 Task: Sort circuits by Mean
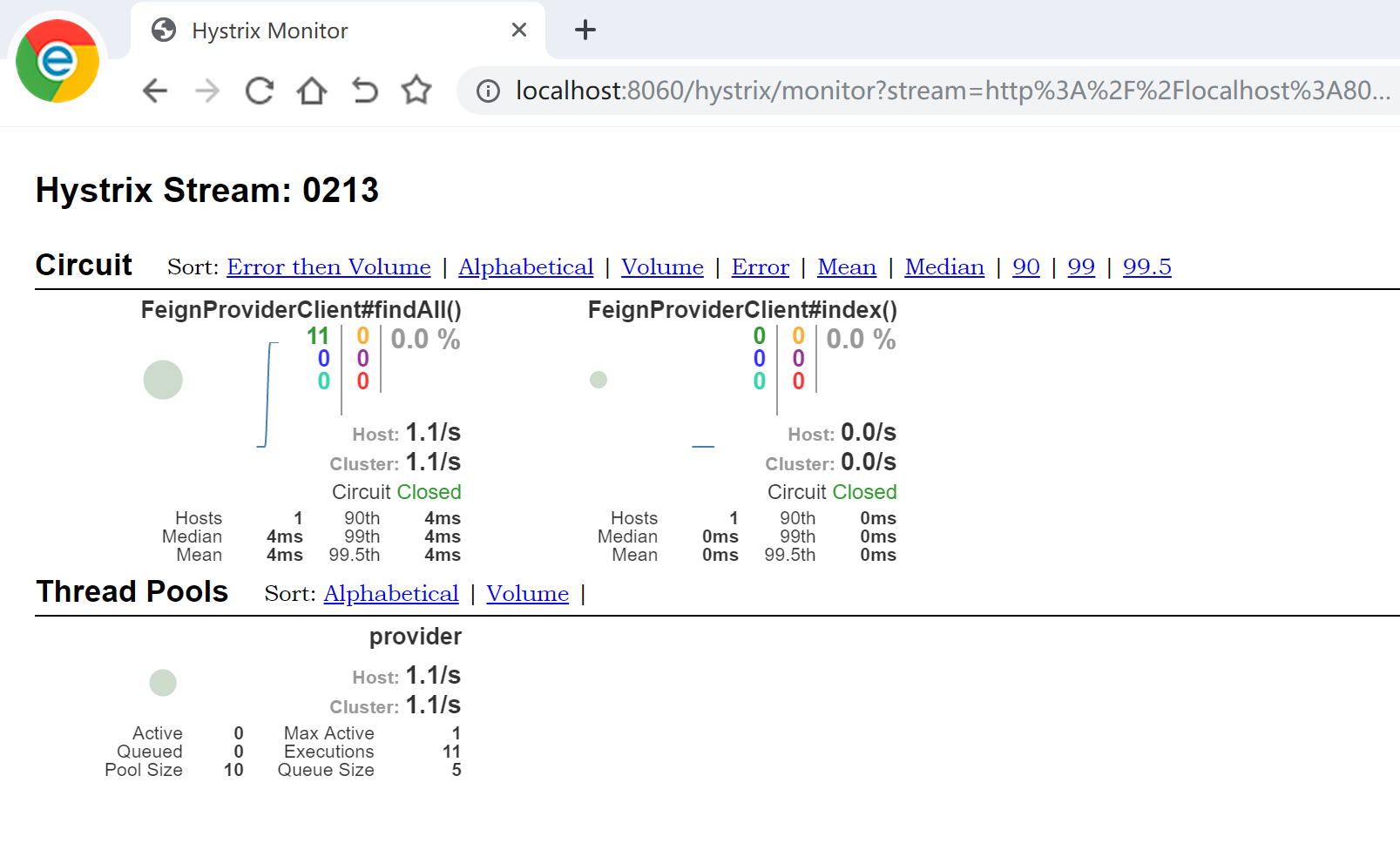(847, 266)
